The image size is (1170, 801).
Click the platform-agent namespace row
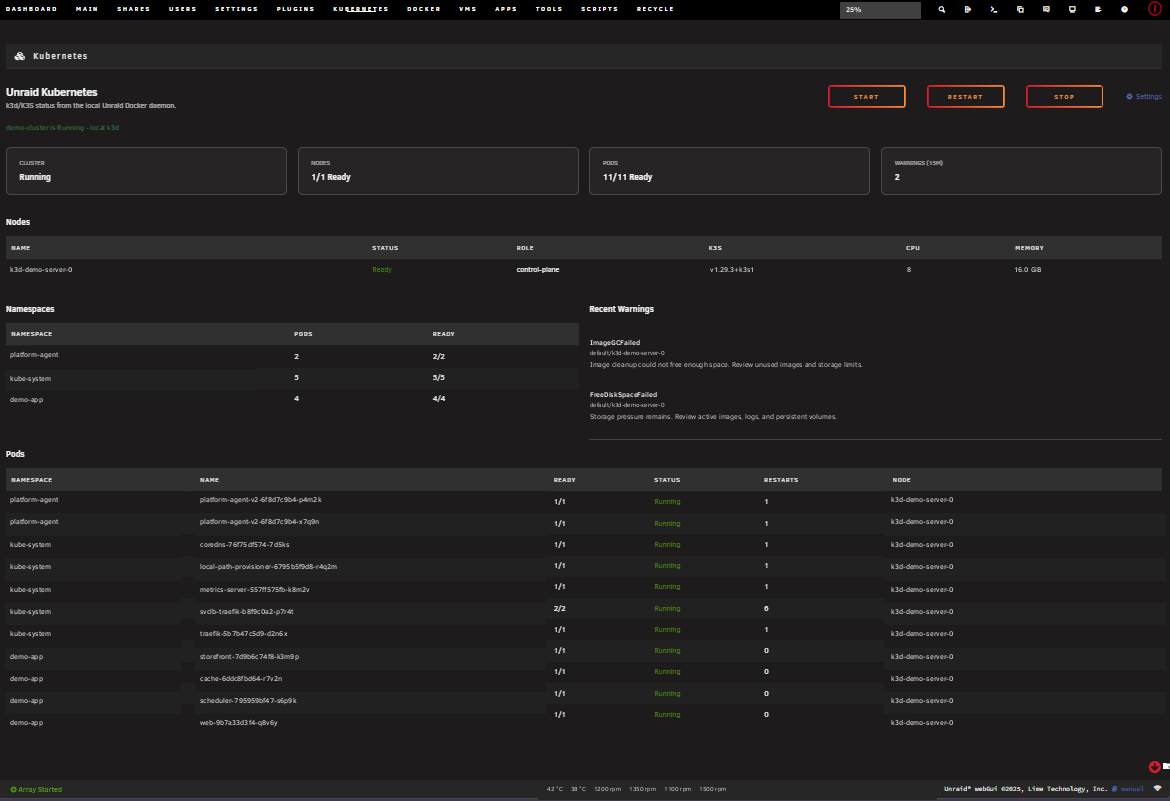(x=292, y=355)
